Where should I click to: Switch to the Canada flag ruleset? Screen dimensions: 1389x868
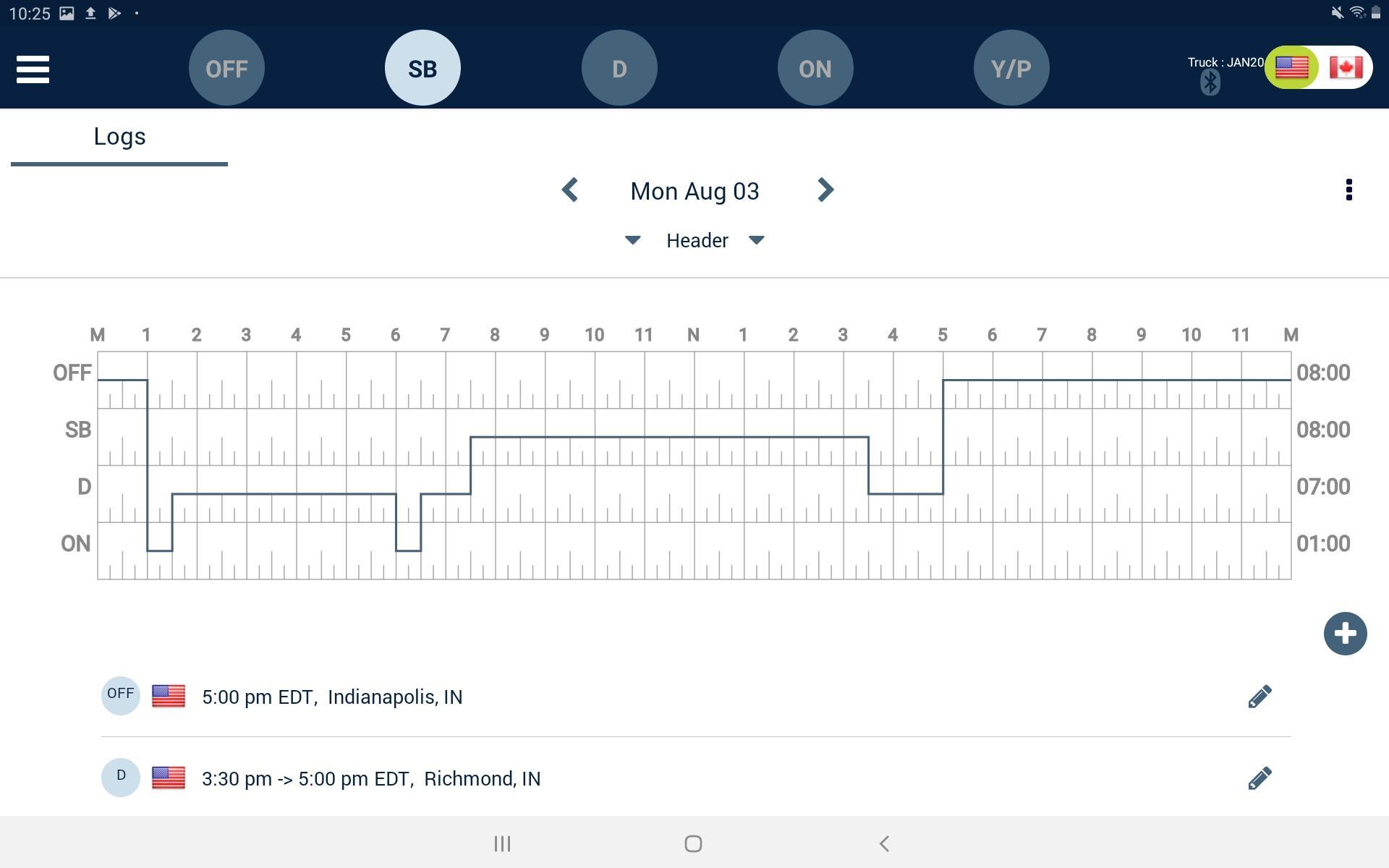tap(1346, 68)
